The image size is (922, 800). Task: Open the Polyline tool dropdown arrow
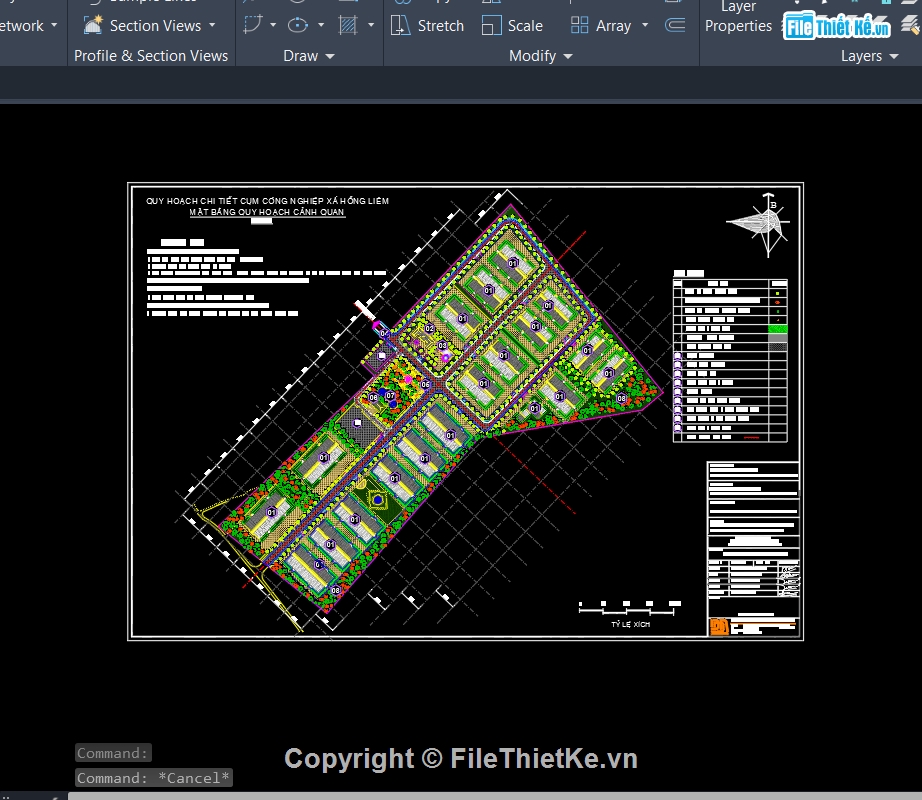(x=273, y=25)
